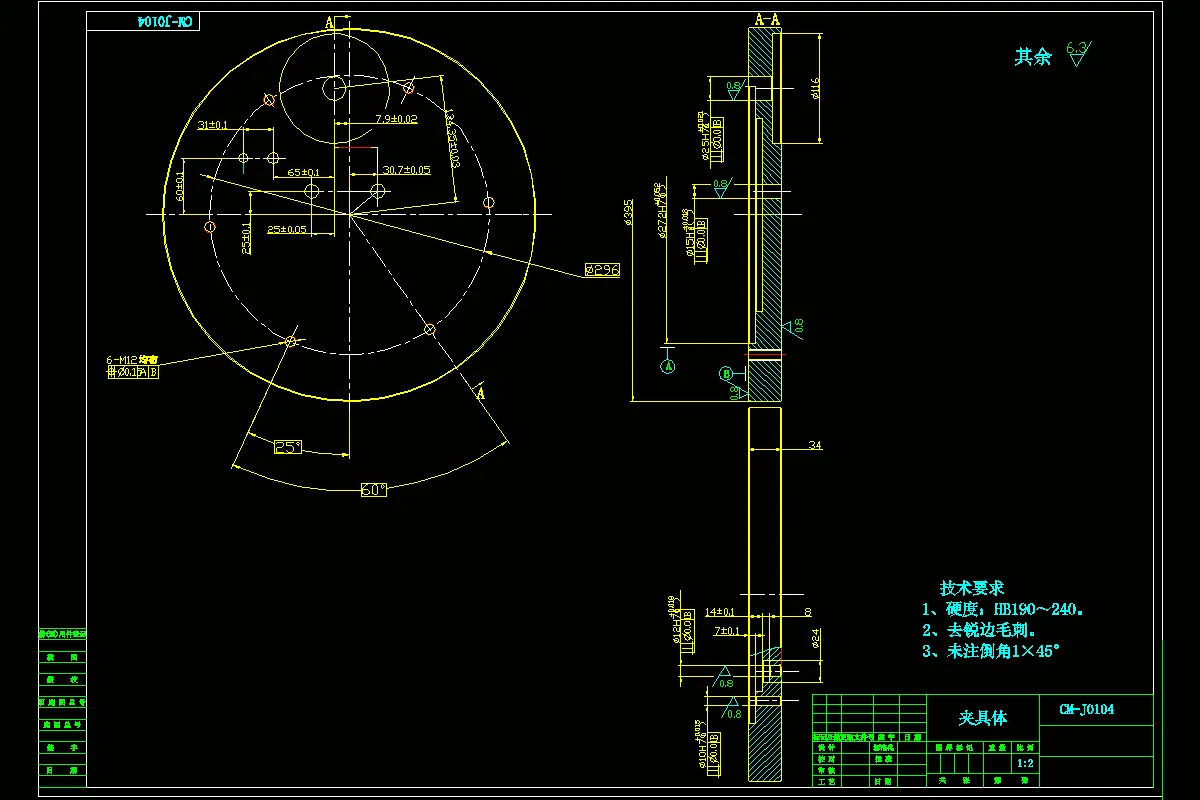1200x800 pixels.
Task: Click the 1:2 scale cell
Action: point(1025,763)
